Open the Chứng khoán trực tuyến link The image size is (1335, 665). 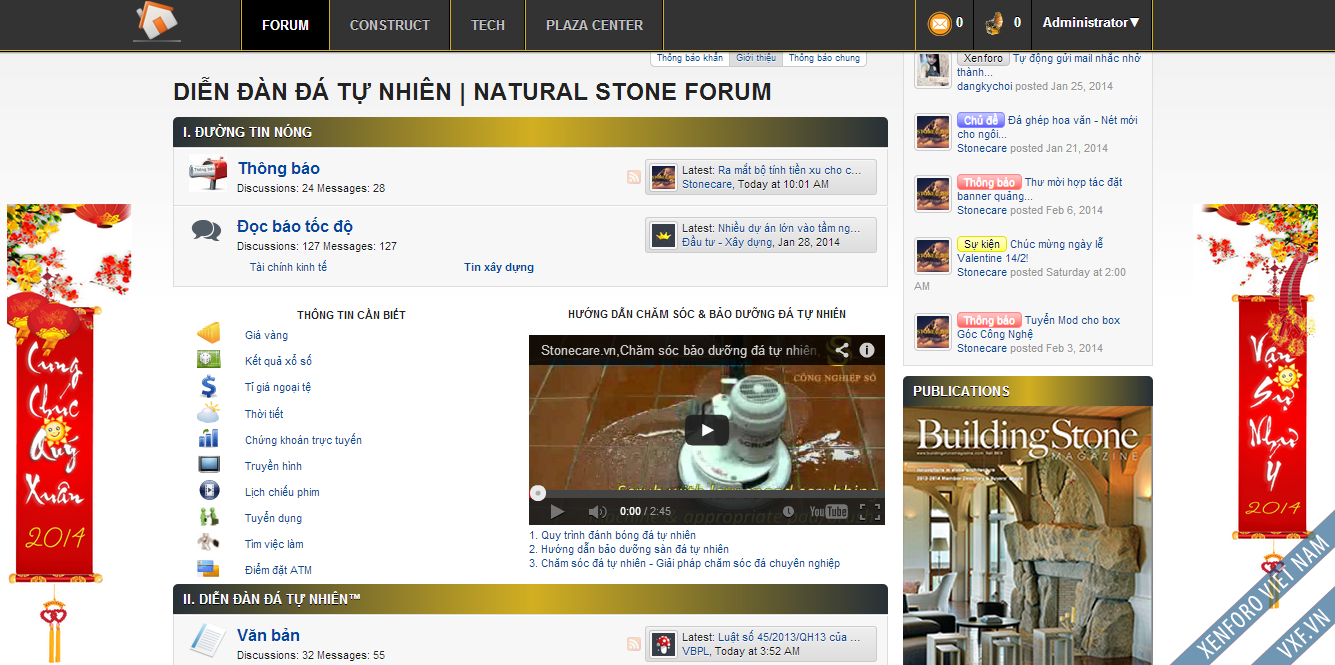303,440
